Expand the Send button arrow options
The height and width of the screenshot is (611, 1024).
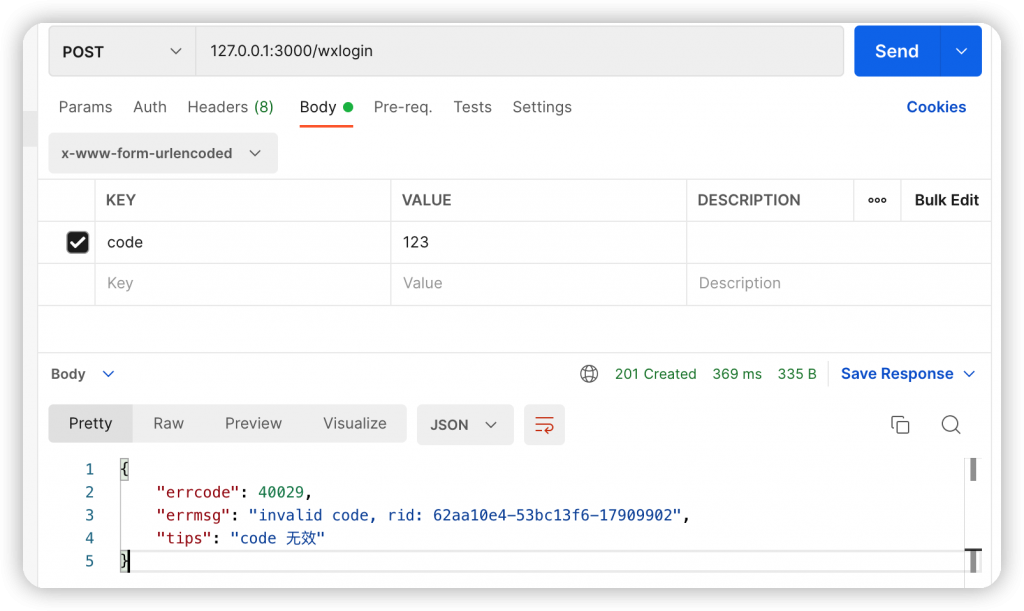(961, 52)
